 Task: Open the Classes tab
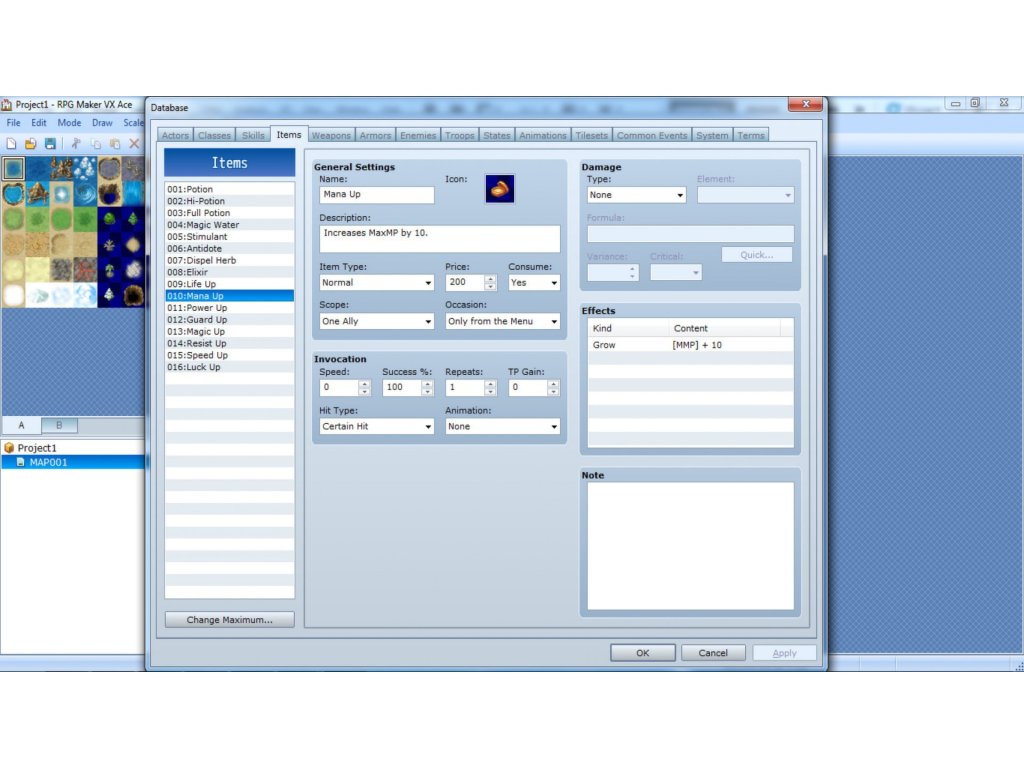(214, 135)
